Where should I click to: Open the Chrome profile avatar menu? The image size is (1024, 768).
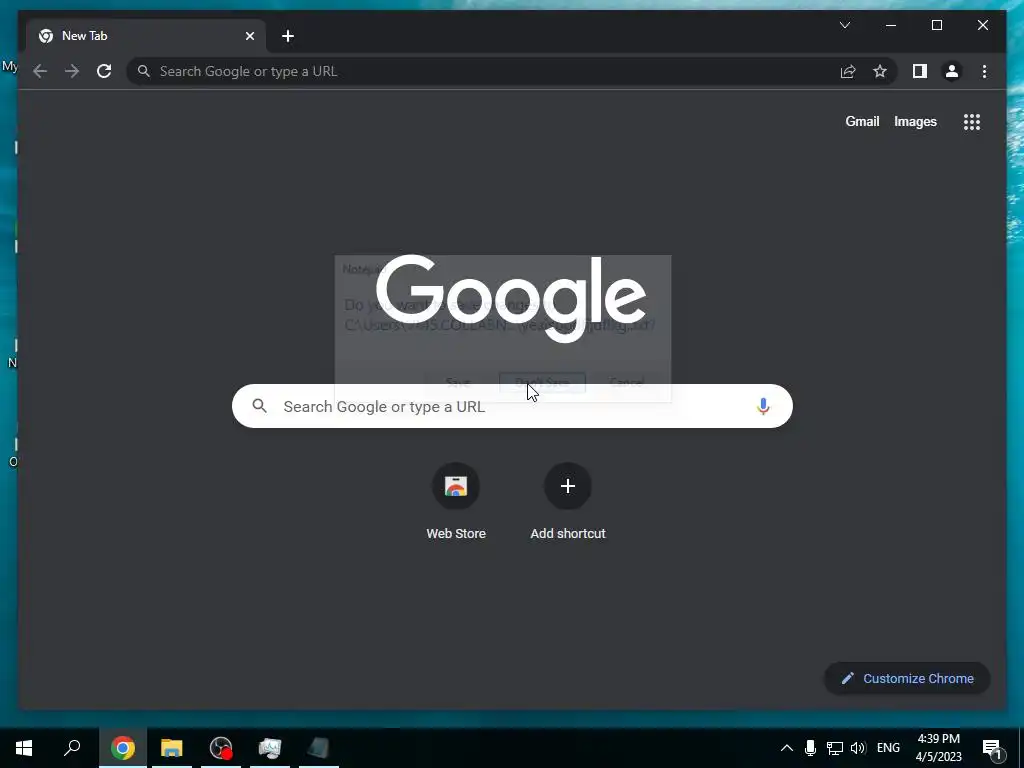click(x=952, y=71)
